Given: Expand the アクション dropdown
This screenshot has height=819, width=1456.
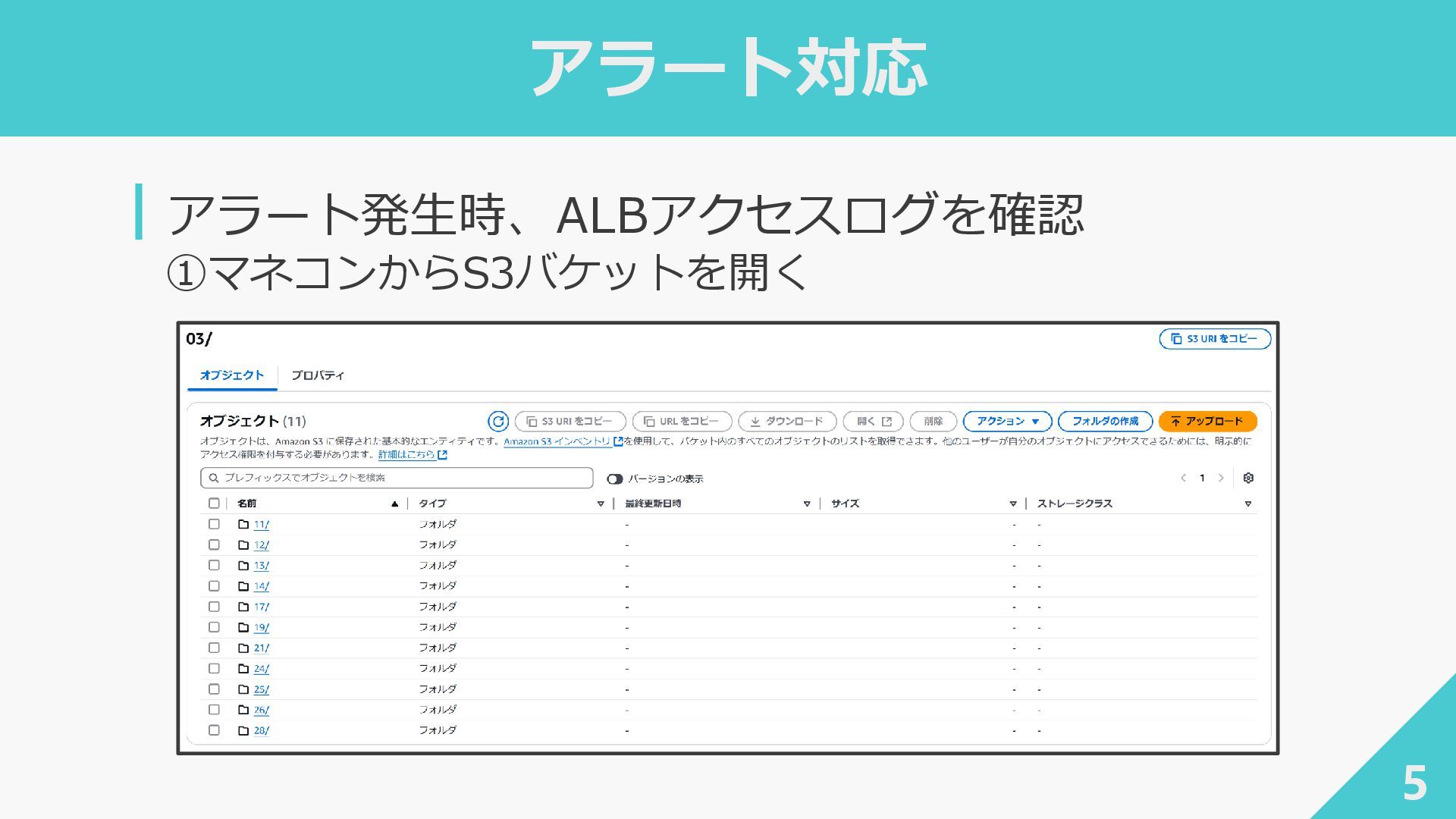Looking at the screenshot, I should coord(1007,422).
